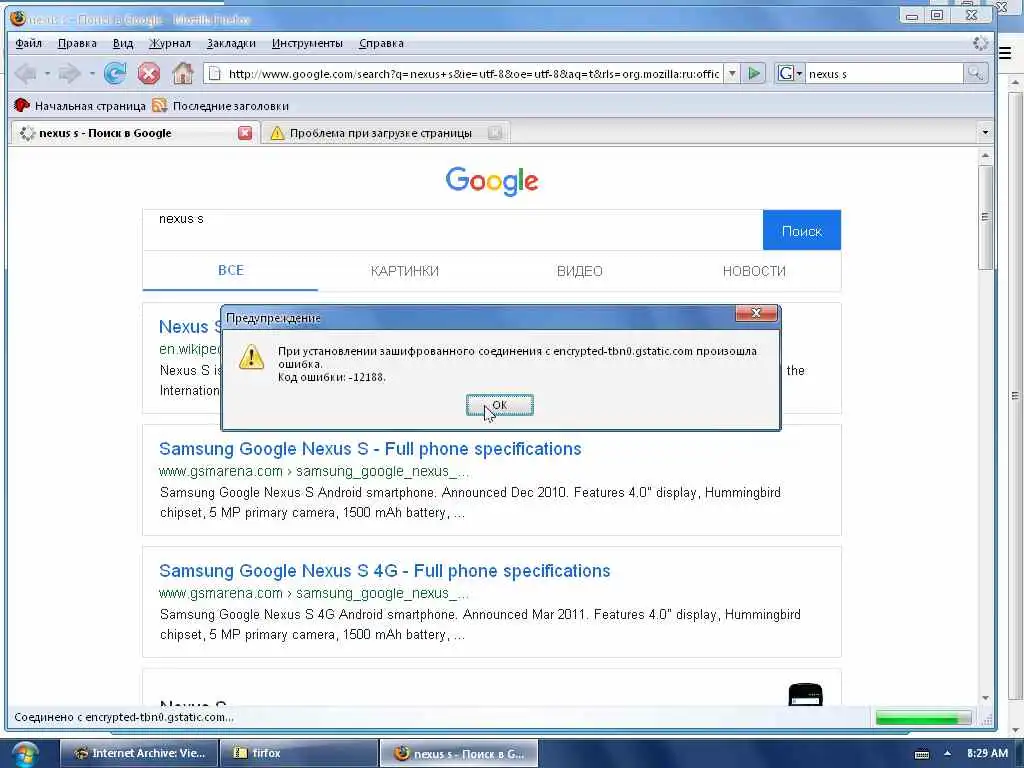
Task: Click the page icon in address bar
Action: click(214, 74)
